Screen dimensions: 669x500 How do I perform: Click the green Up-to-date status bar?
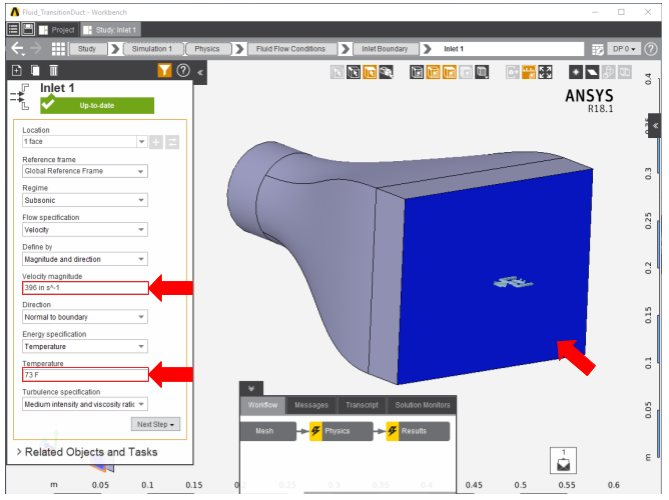[x=97, y=105]
